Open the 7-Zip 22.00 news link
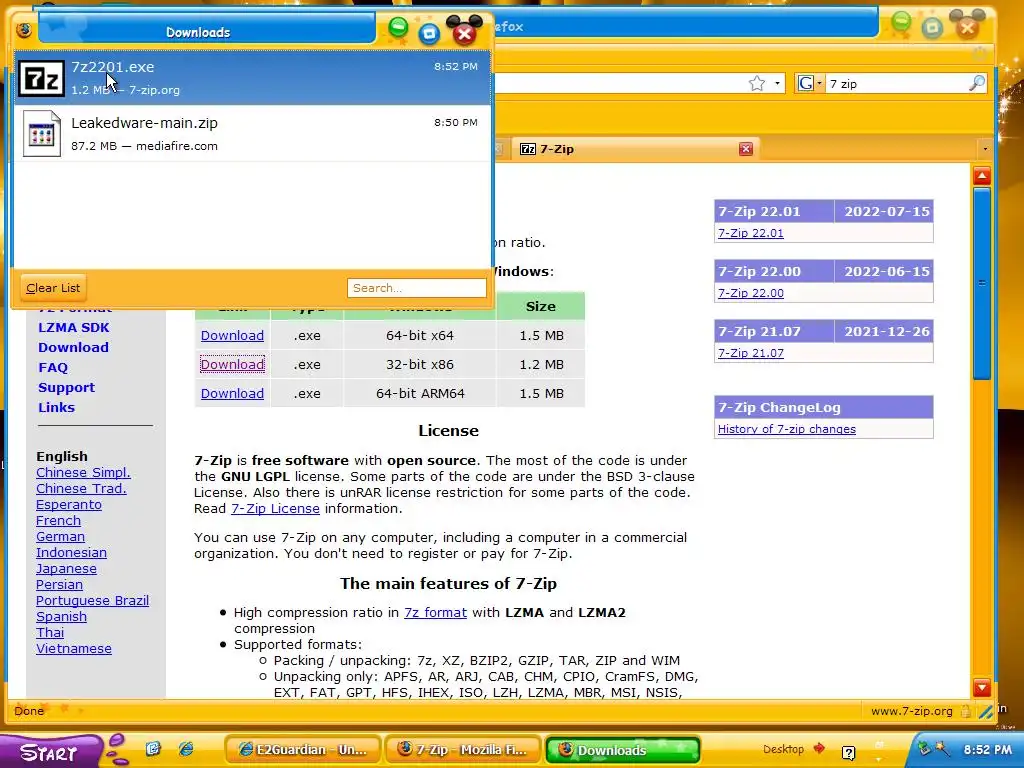 point(750,293)
